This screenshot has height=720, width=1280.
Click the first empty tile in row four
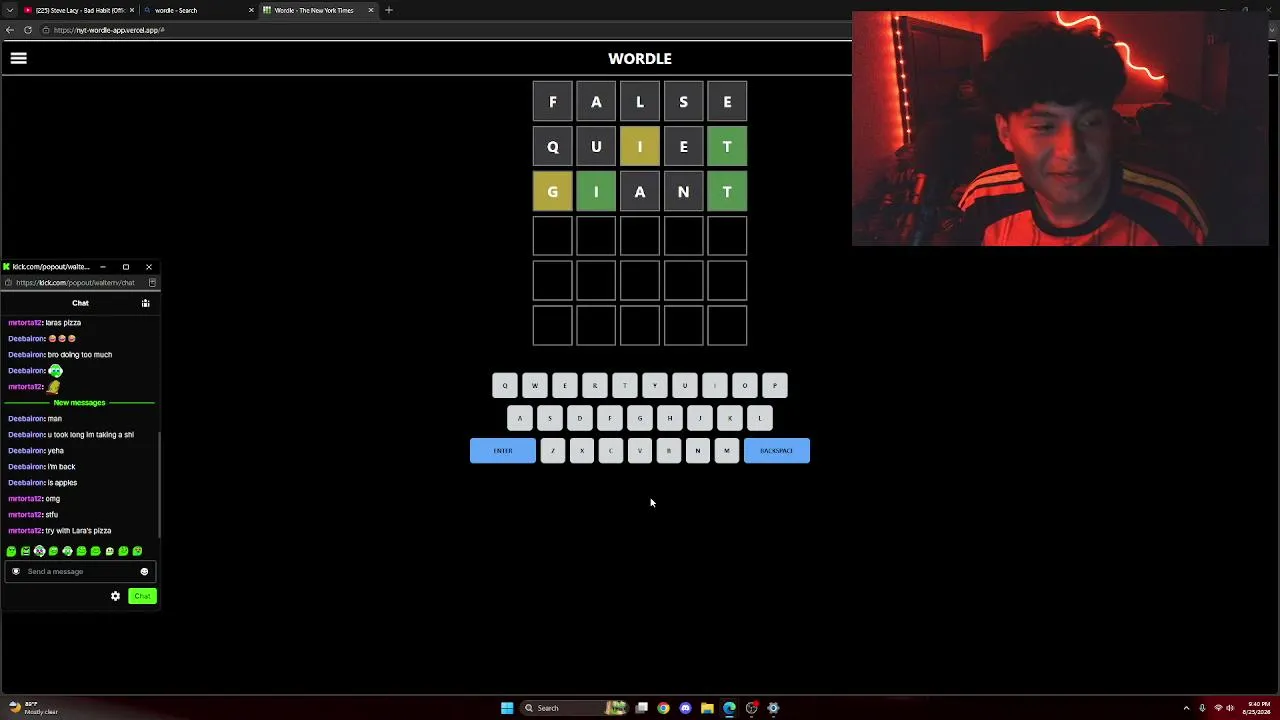coord(553,236)
